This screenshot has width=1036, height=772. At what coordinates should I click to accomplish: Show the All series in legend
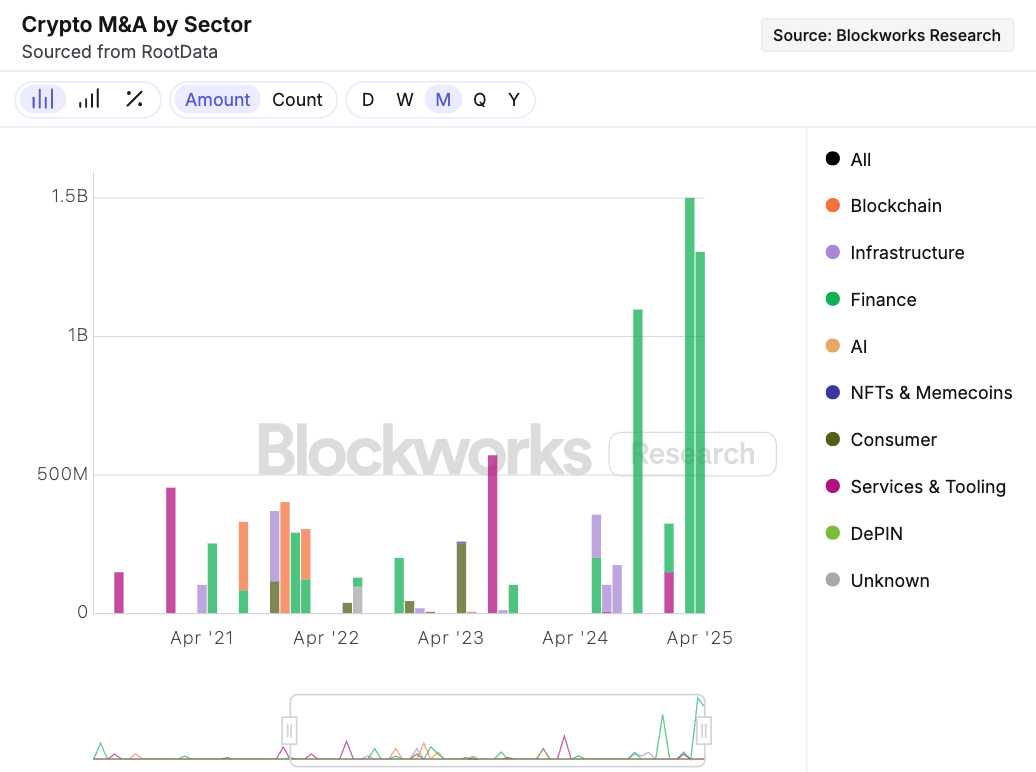point(833,159)
